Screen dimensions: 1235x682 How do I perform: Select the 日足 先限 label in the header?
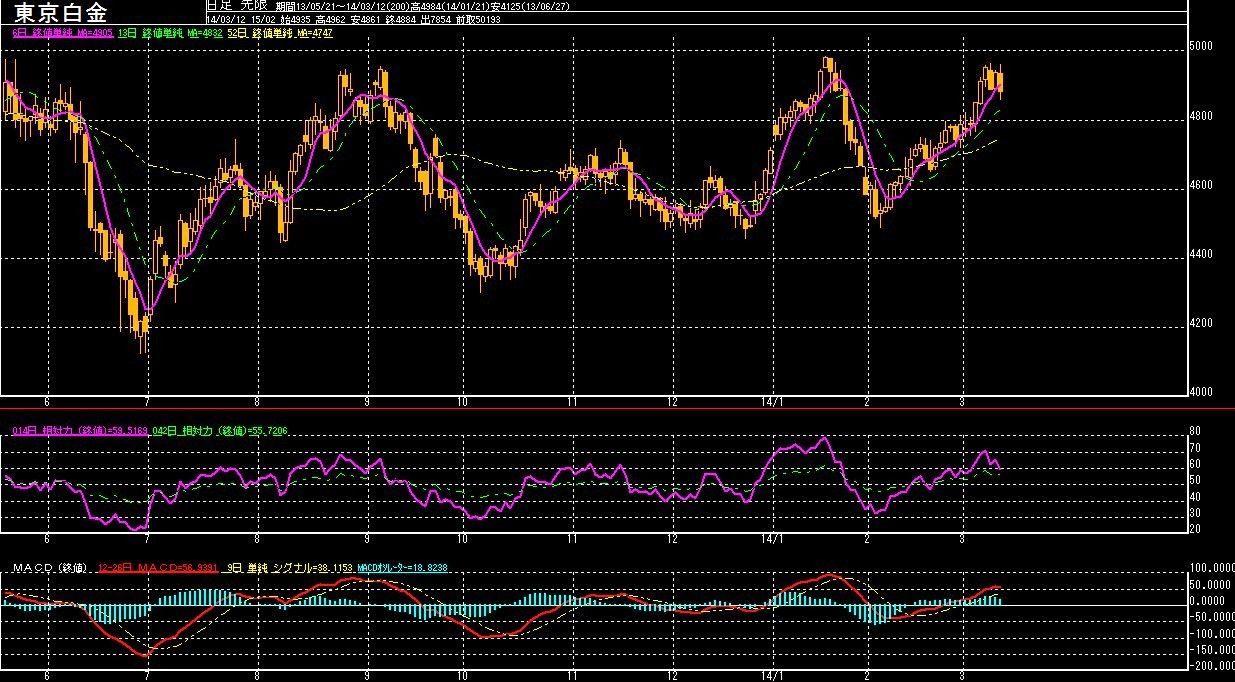(x=238, y=7)
